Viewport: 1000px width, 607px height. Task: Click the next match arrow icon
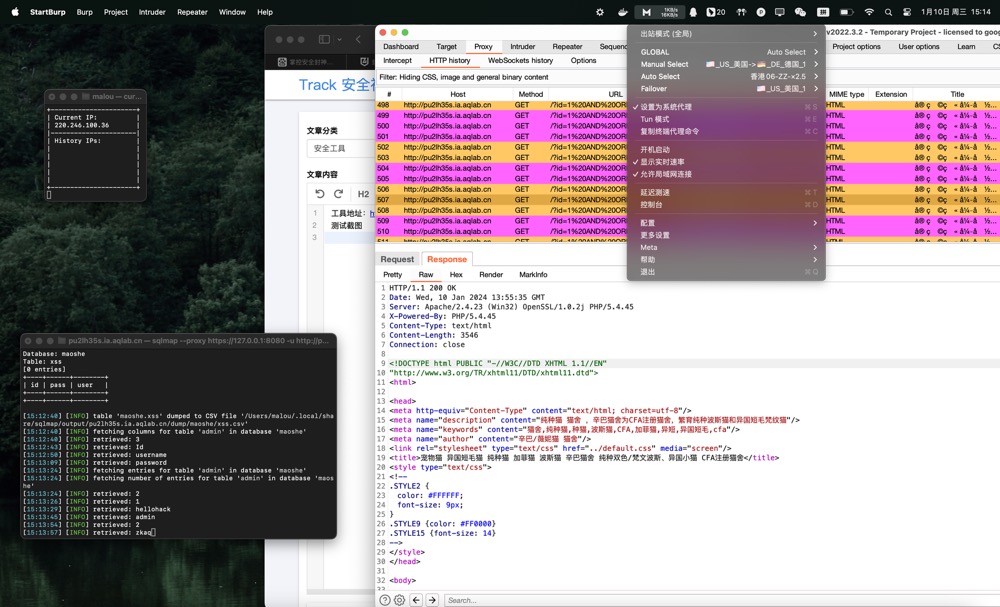point(432,600)
